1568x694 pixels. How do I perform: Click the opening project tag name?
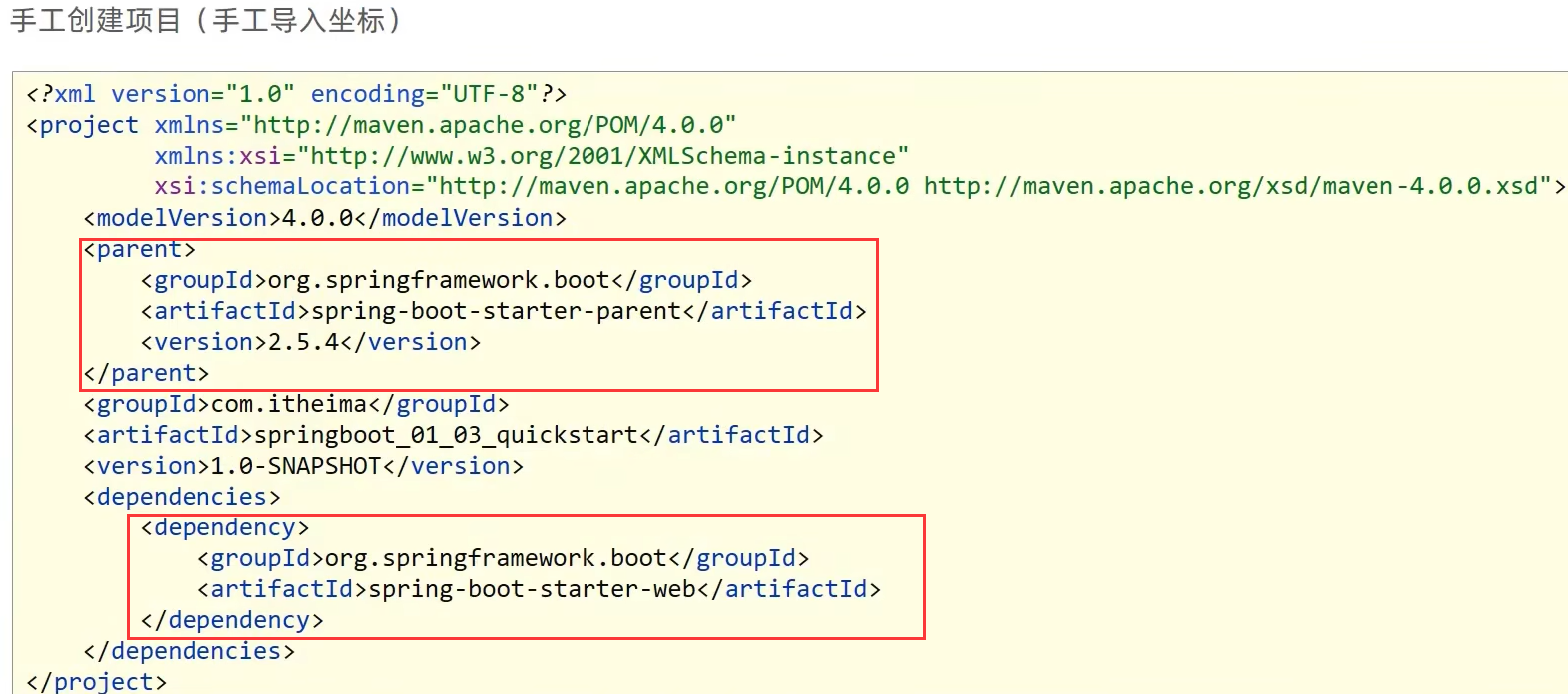89,125
